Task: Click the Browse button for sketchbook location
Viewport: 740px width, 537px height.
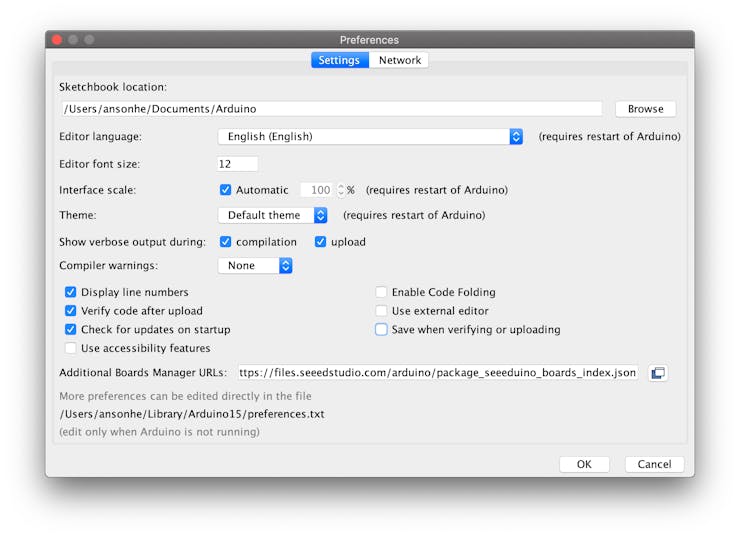Action: click(x=645, y=109)
